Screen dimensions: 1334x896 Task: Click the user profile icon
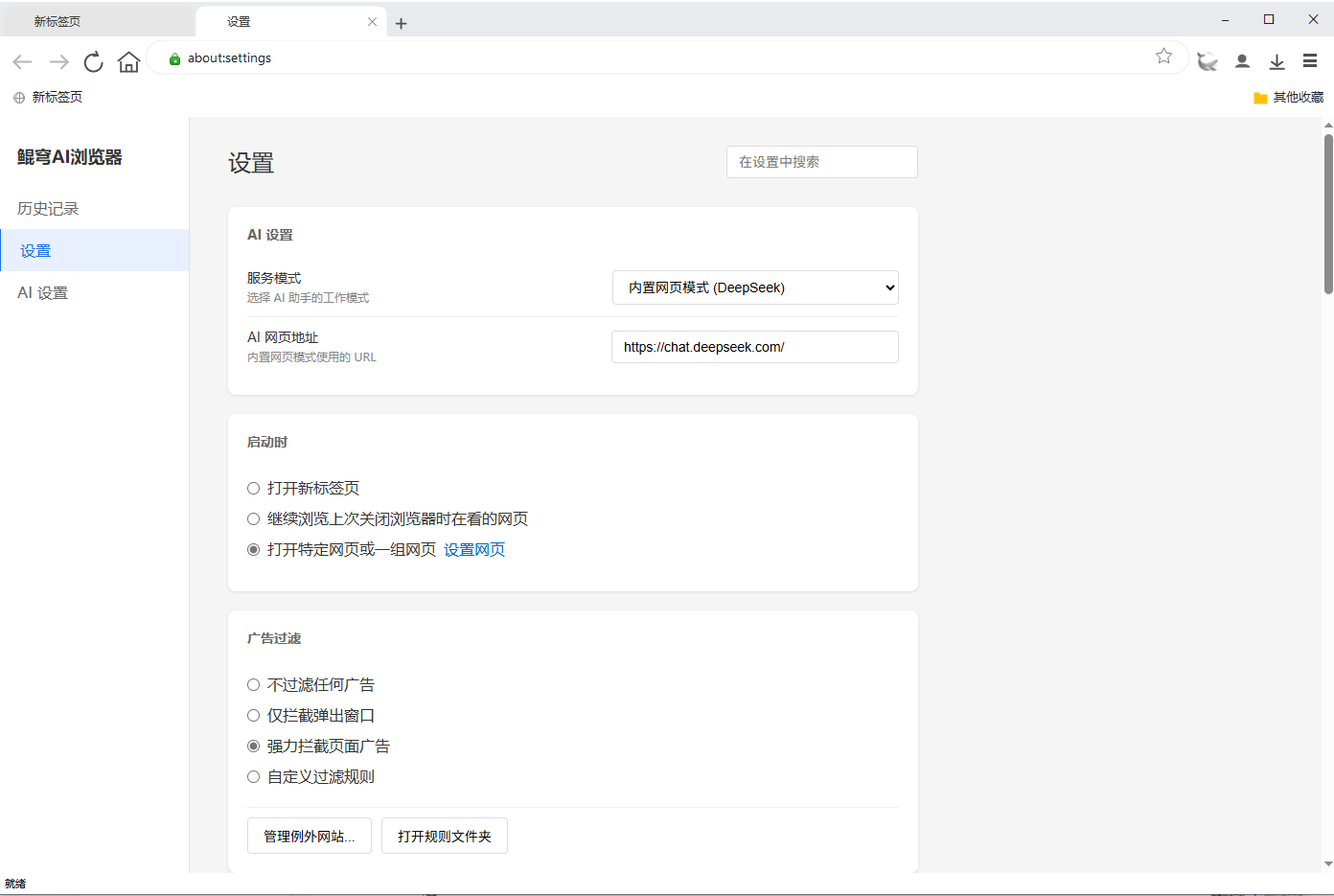pyautogui.click(x=1242, y=60)
